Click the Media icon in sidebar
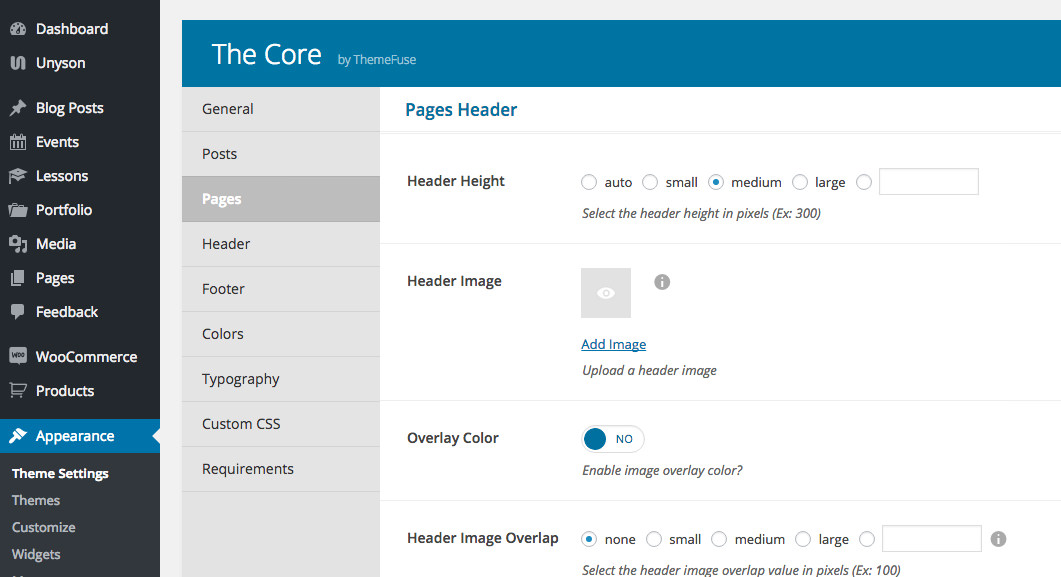The image size is (1061, 577). click(18, 244)
